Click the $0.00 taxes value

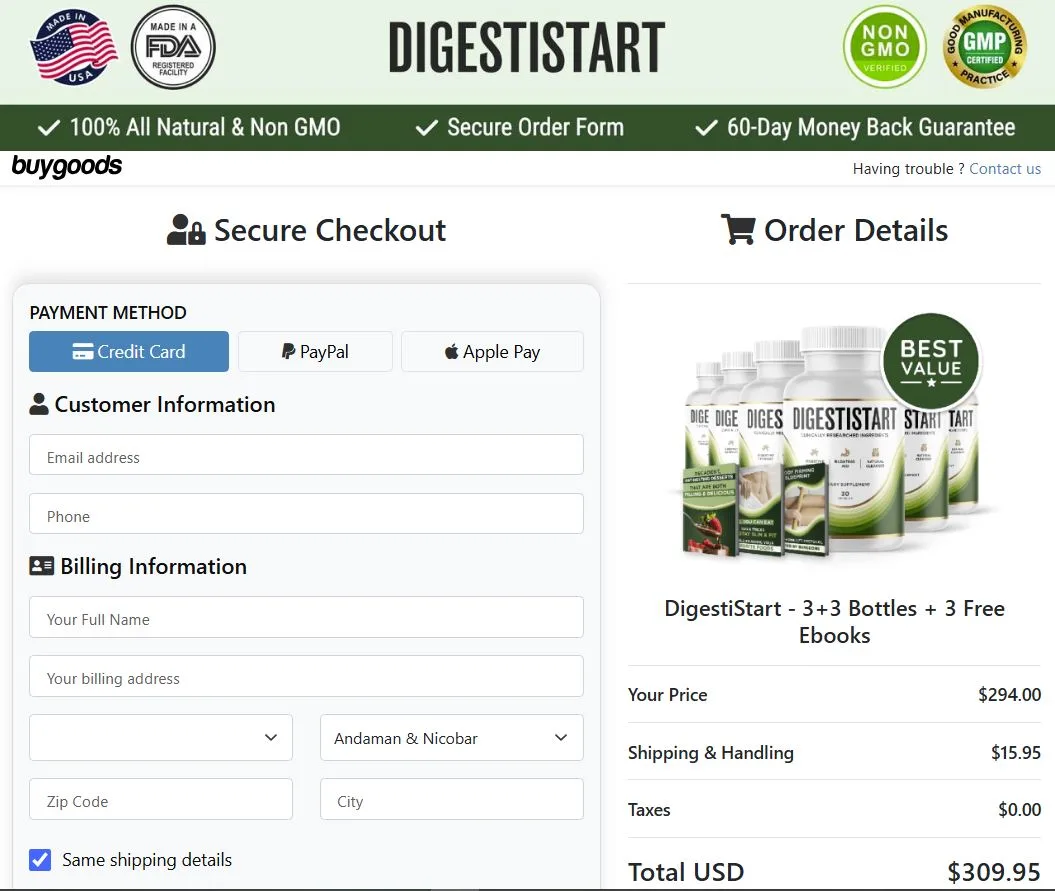(x=1019, y=810)
